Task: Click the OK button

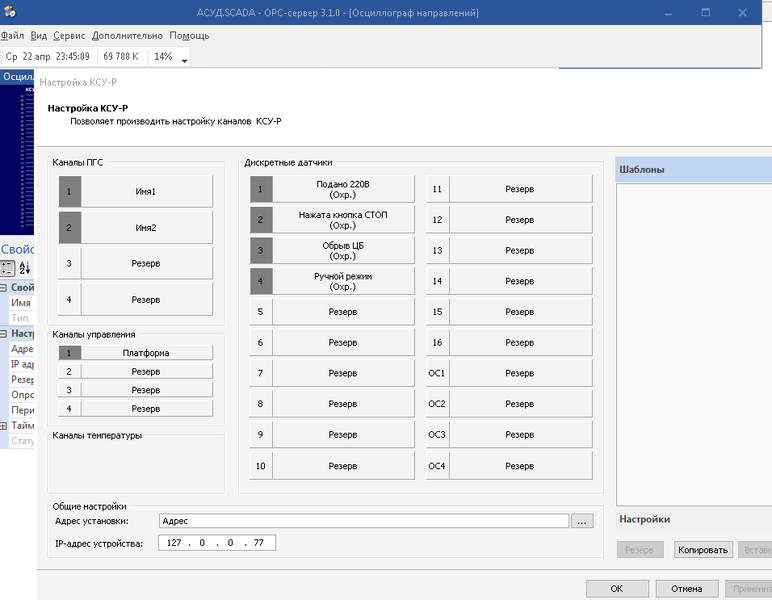Action: point(617,589)
